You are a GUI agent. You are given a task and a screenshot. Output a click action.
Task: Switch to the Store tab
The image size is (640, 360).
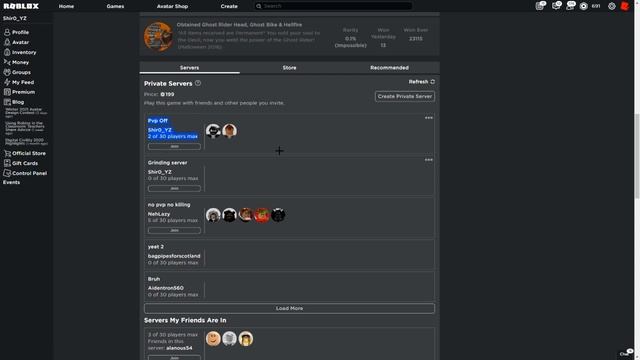pos(289,68)
